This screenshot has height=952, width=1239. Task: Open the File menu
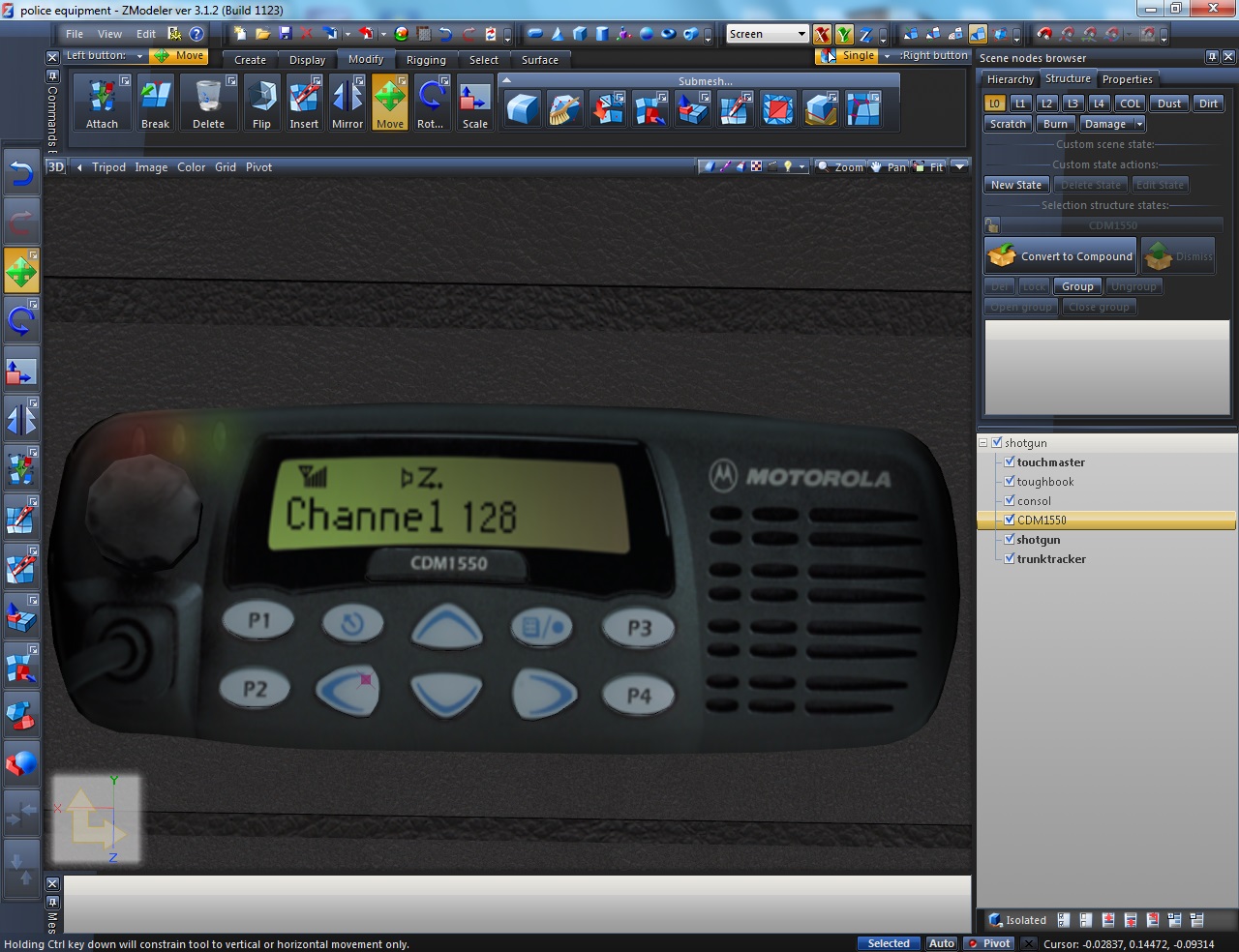click(x=75, y=34)
